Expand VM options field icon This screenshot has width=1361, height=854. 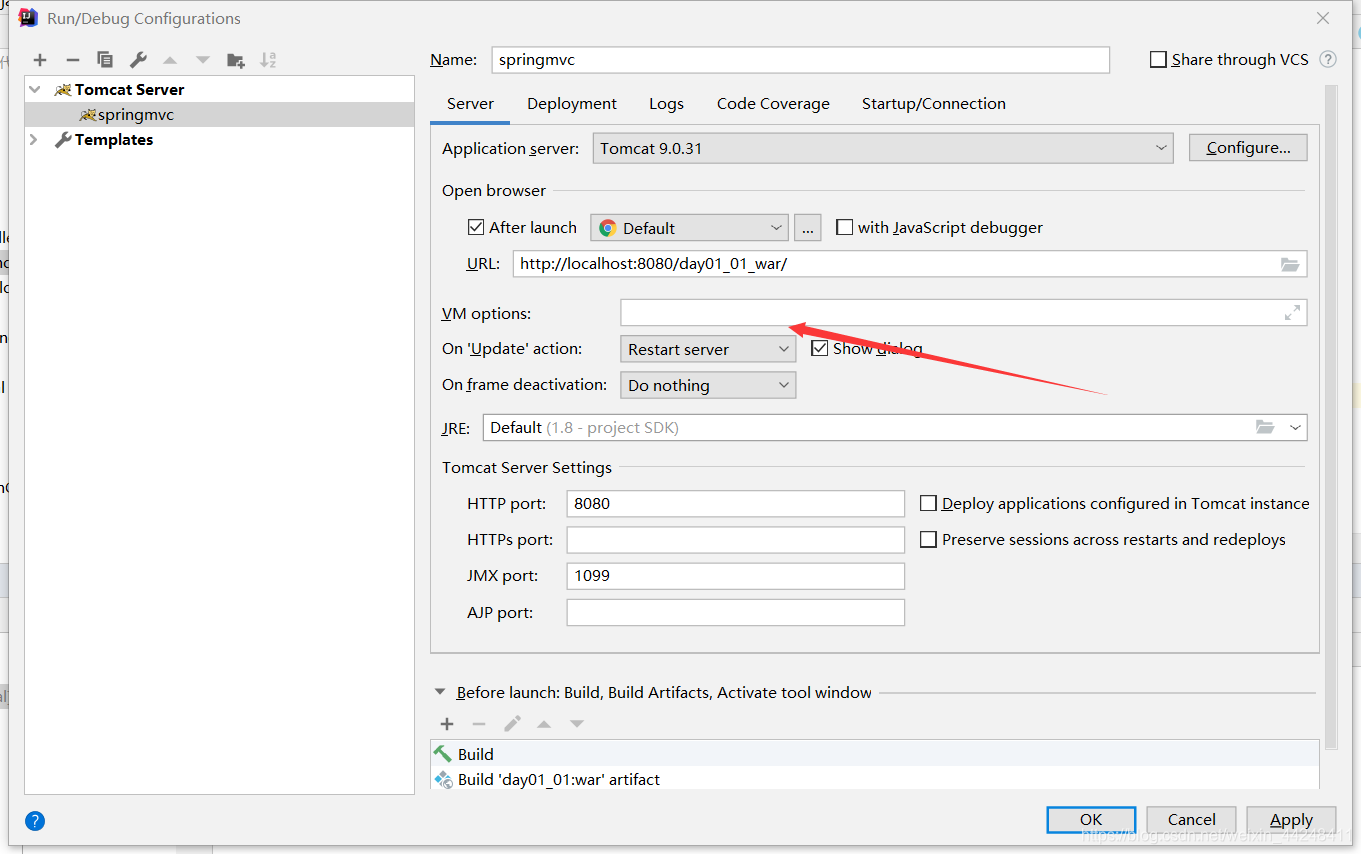tap(1293, 313)
